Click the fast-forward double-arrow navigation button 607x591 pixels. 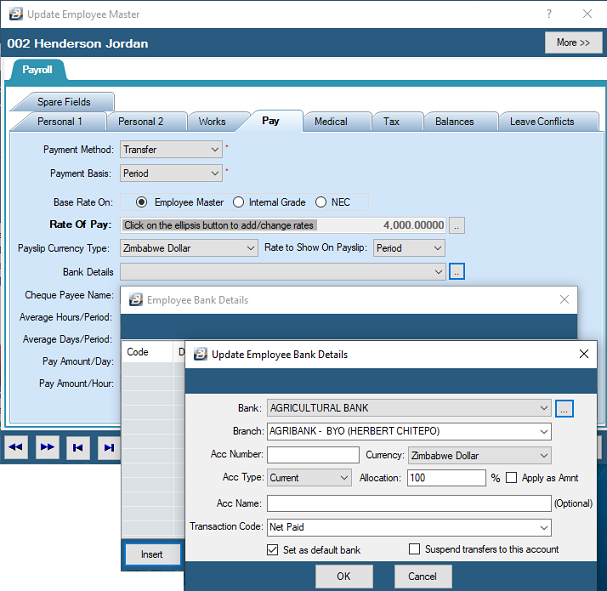(x=47, y=447)
